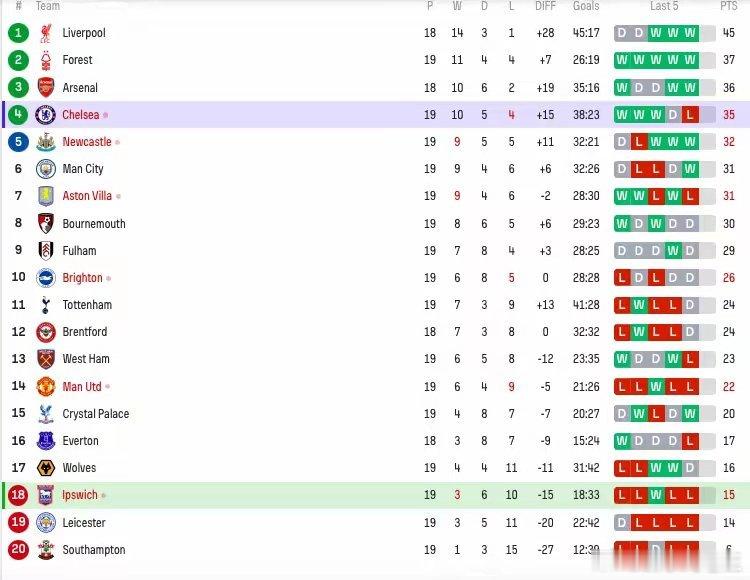The width and height of the screenshot is (750, 580).
Task: Click the Liverpool club crest
Action: point(46,33)
